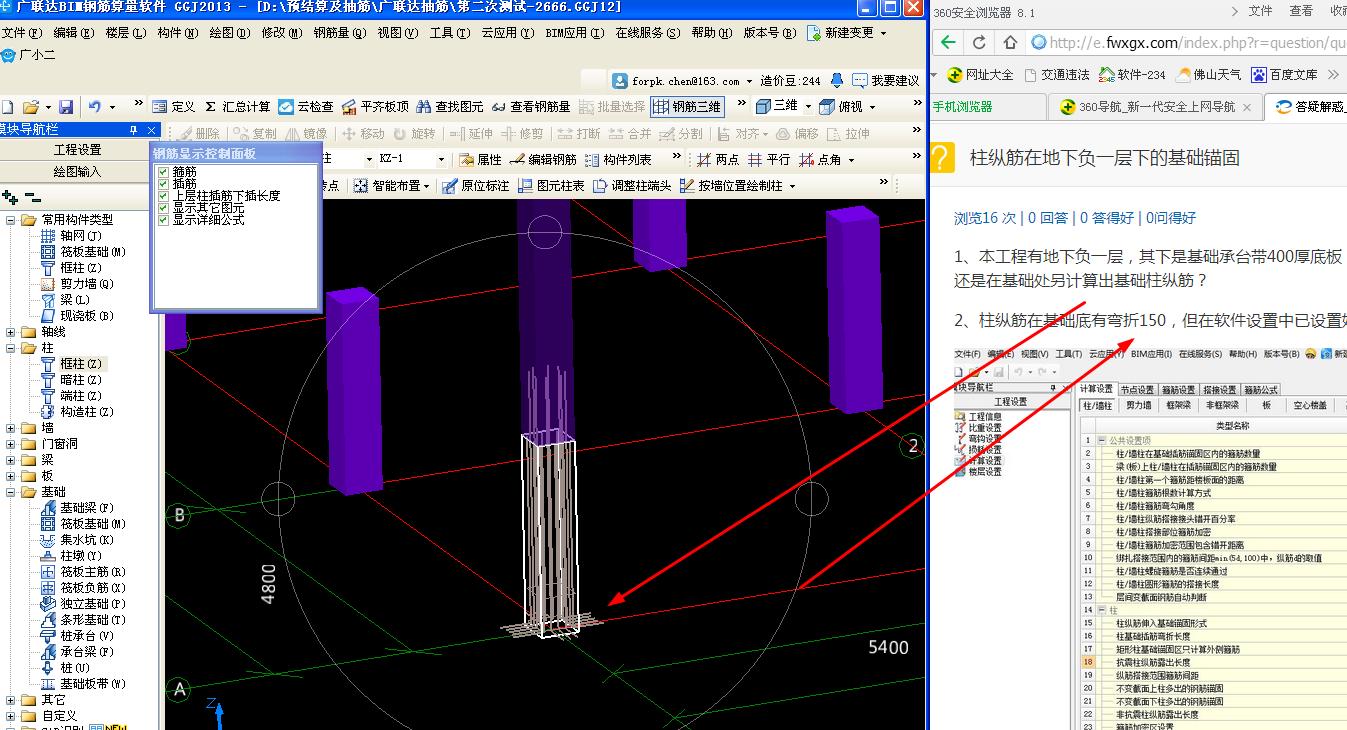Open the 云应用(Y) menu

(509, 33)
